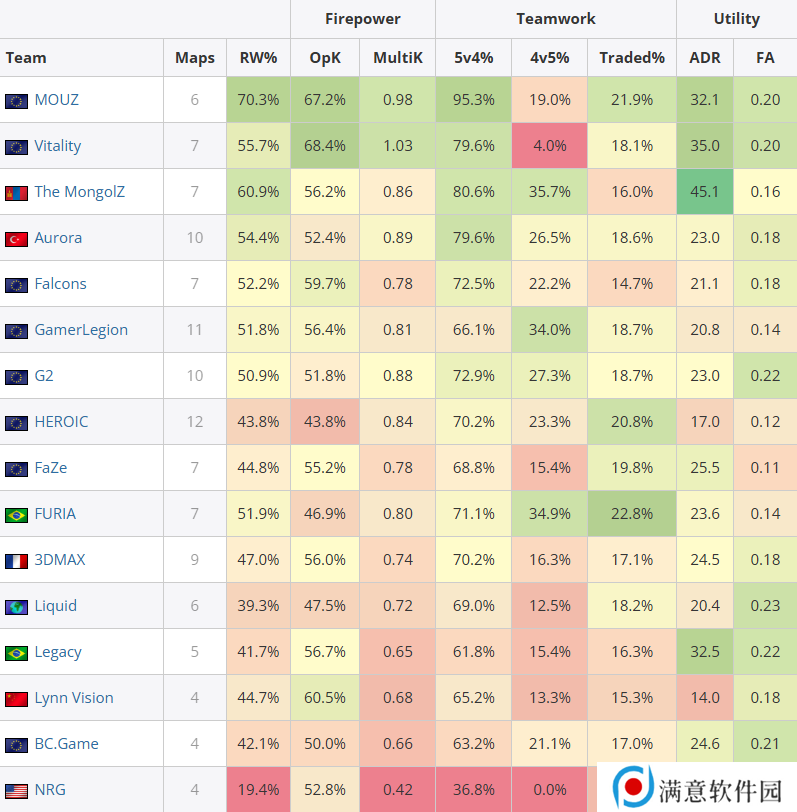The image size is (797, 812).
Task: Open the Legacy team link
Action: point(58,652)
